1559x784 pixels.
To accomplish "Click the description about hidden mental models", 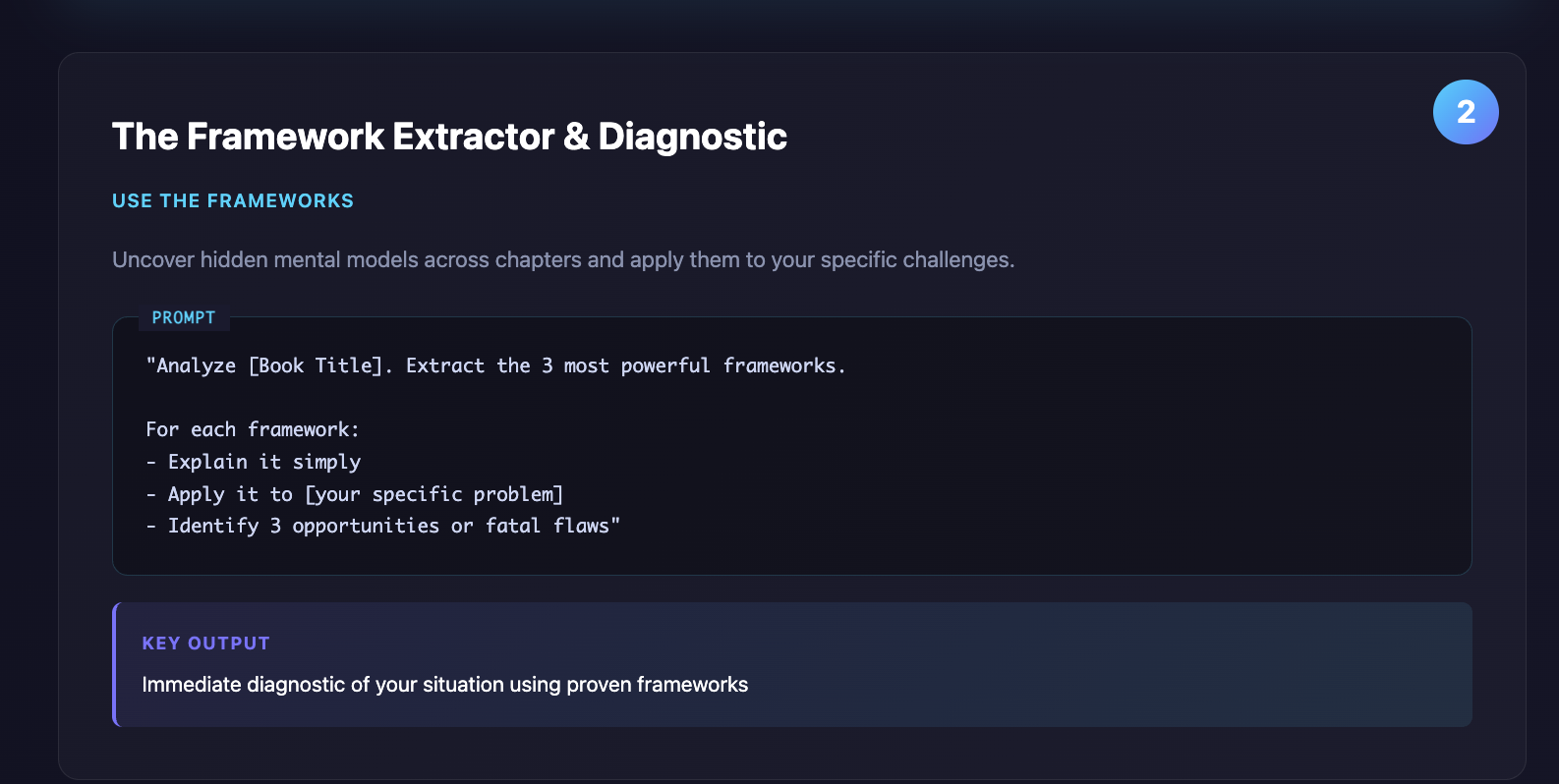I will pos(562,260).
